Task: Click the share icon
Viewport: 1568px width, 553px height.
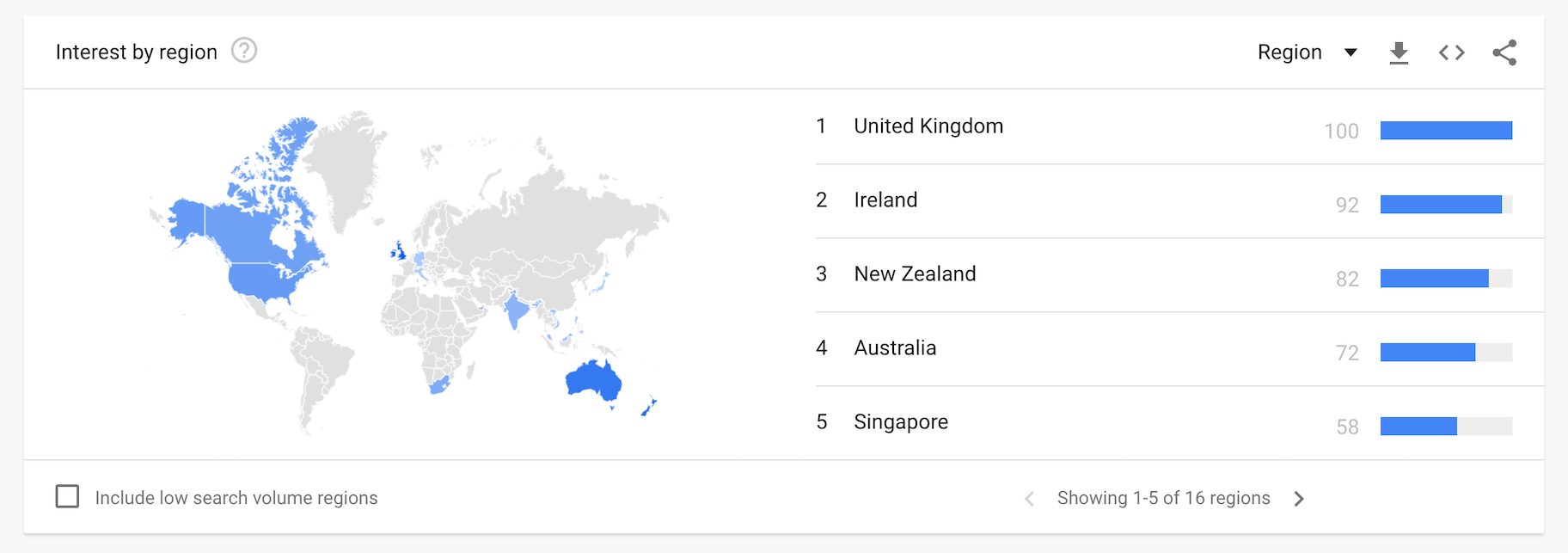Action: click(x=1504, y=52)
